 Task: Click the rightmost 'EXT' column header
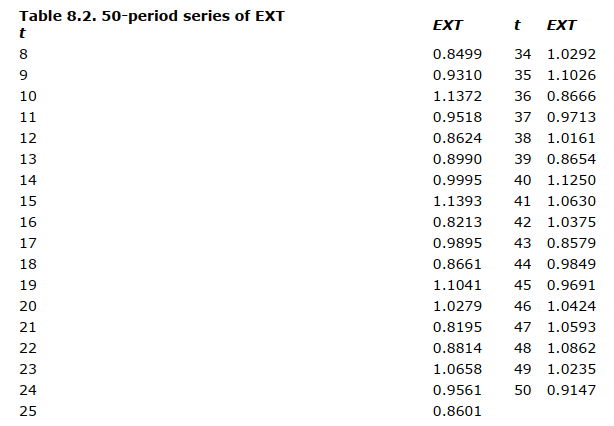[x=561, y=25]
